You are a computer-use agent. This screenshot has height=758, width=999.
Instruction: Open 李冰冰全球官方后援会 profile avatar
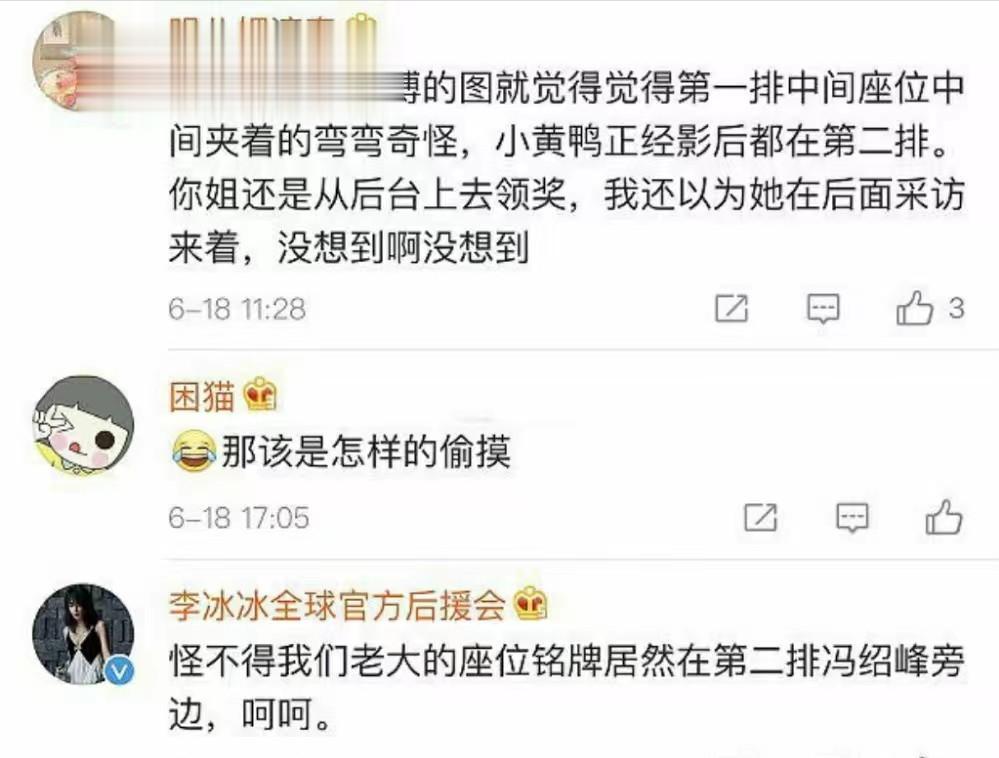[83, 634]
